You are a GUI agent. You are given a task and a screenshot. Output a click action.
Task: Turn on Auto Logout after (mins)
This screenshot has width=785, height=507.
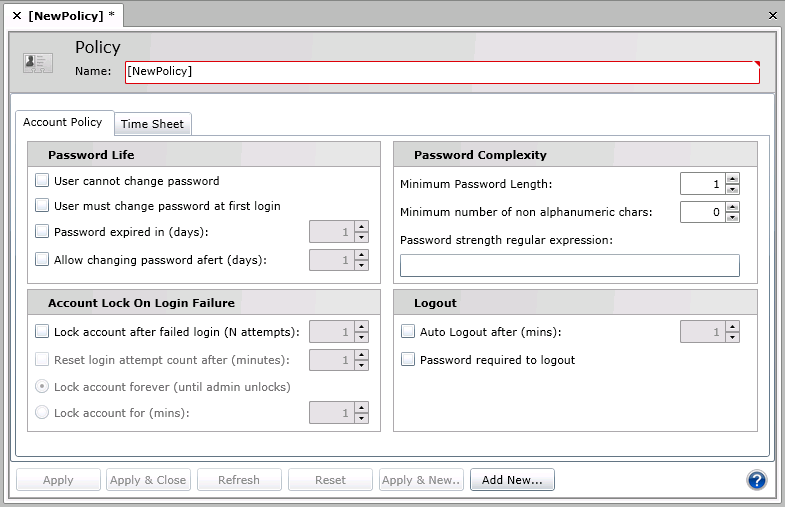click(x=408, y=332)
